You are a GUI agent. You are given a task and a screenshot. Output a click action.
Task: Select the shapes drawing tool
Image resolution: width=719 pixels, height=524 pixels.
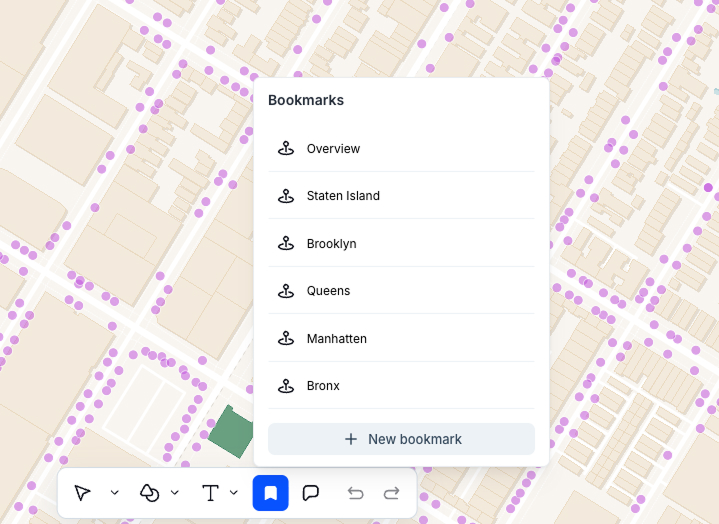[150, 493]
